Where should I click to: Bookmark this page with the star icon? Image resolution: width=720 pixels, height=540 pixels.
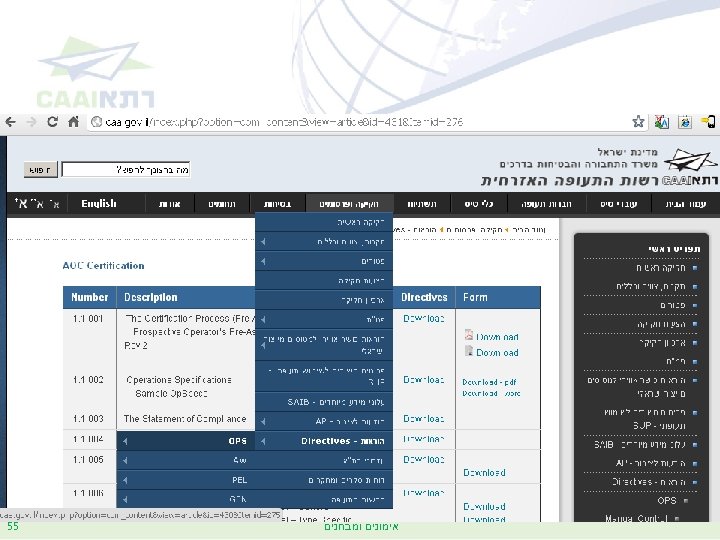click(638, 122)
